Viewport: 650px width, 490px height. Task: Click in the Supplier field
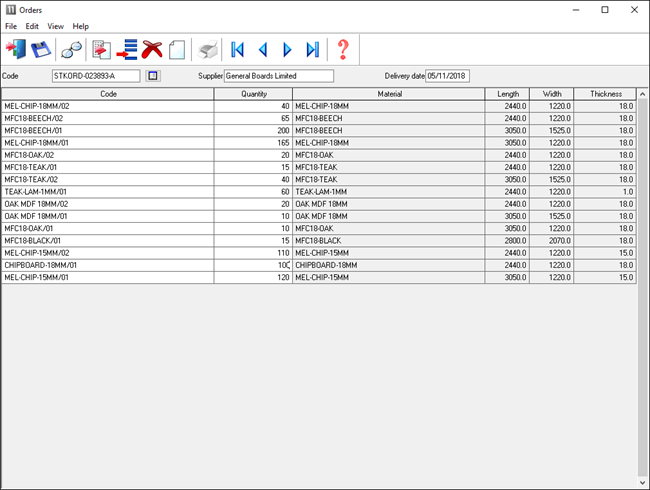pos(278,76)
